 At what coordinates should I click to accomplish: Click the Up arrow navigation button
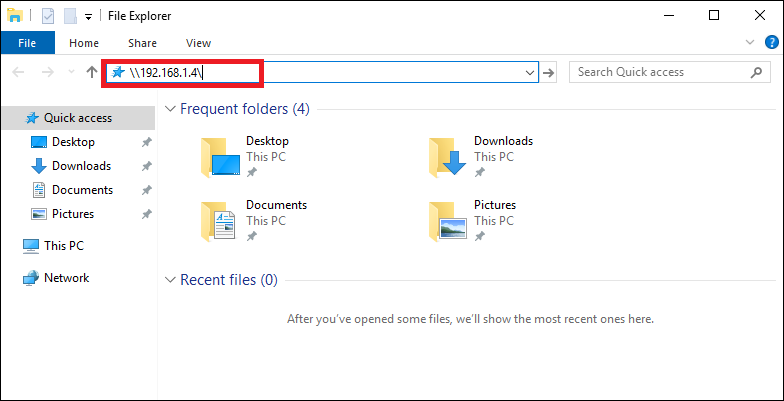(92, 72)
